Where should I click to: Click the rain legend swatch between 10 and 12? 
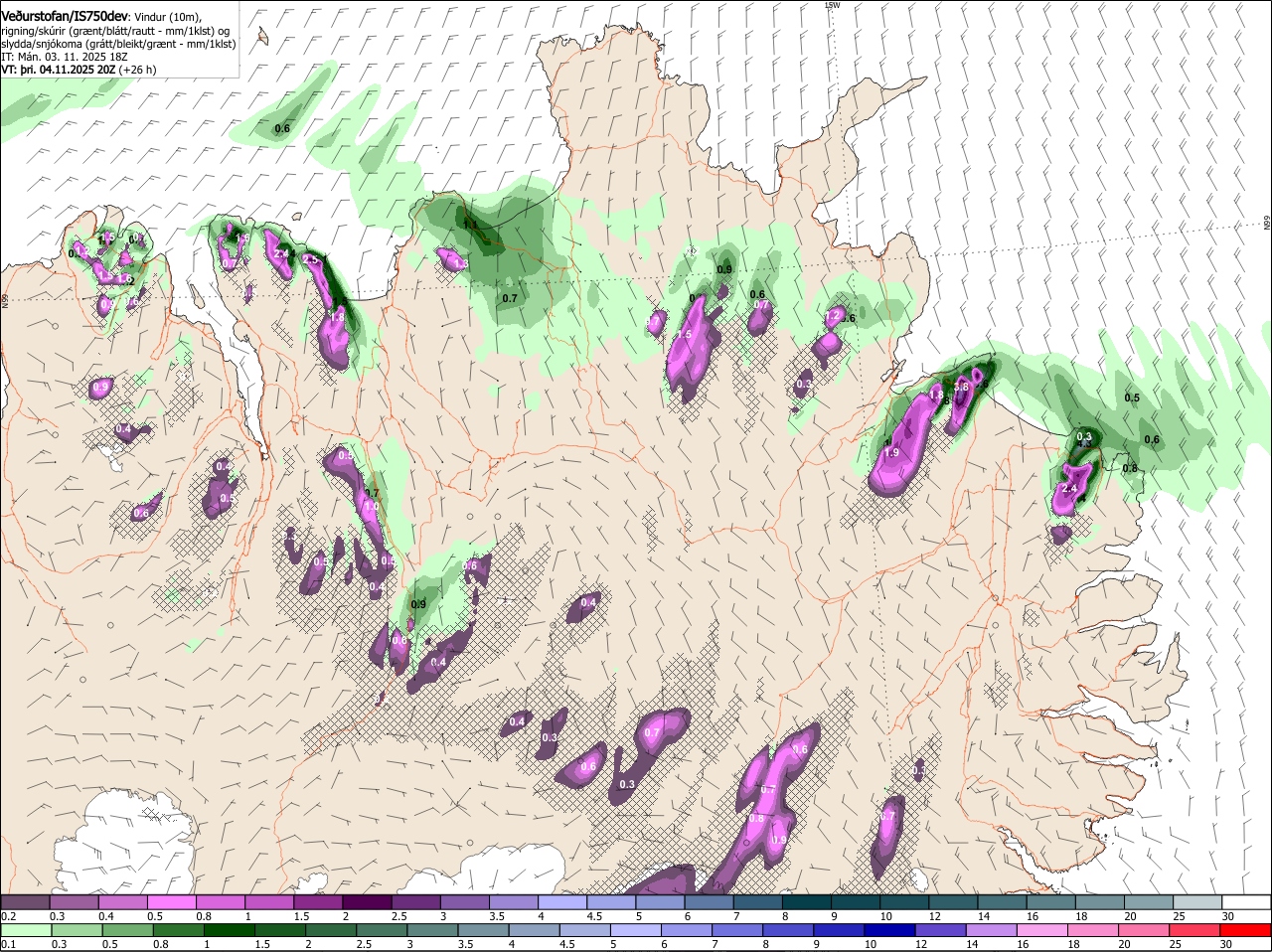tap(888, 930)
